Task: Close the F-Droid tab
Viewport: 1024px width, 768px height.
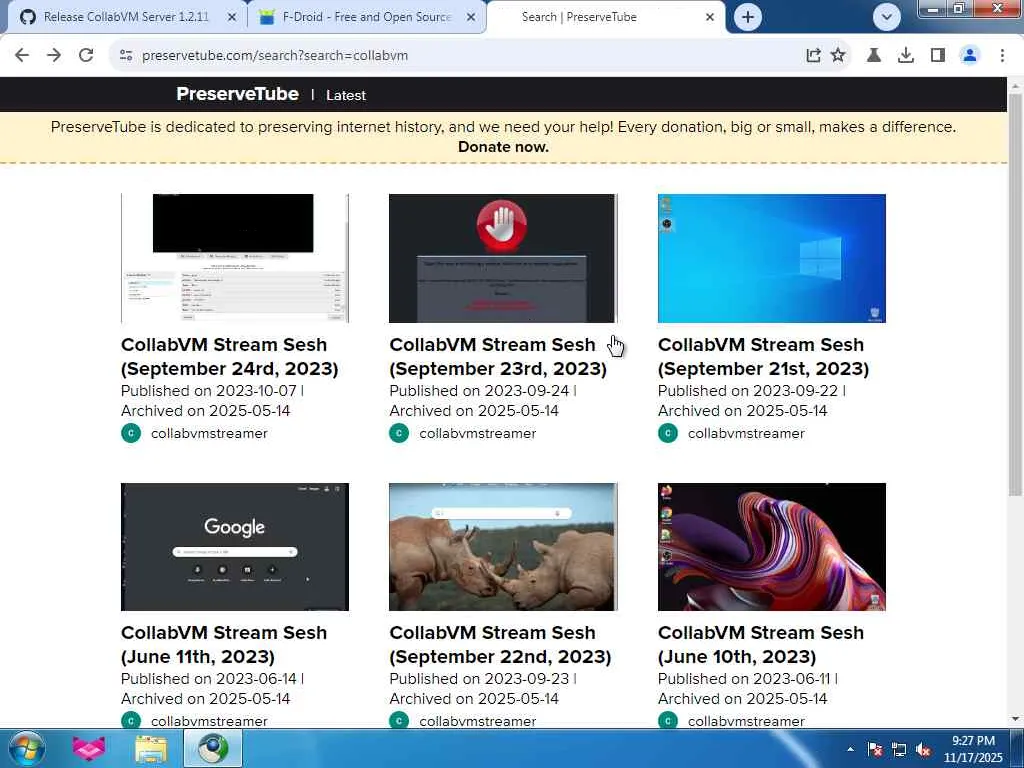Action: point(471,18)
